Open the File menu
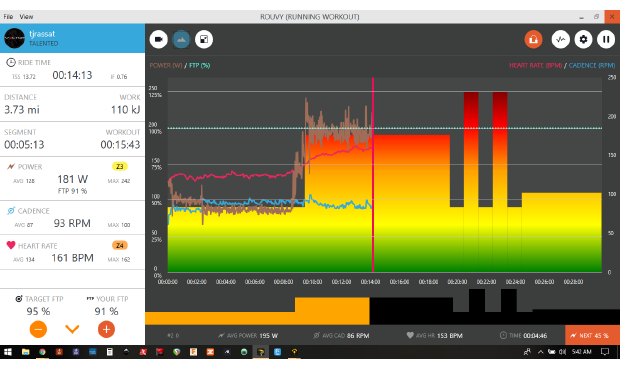 (x=8, y=17)
